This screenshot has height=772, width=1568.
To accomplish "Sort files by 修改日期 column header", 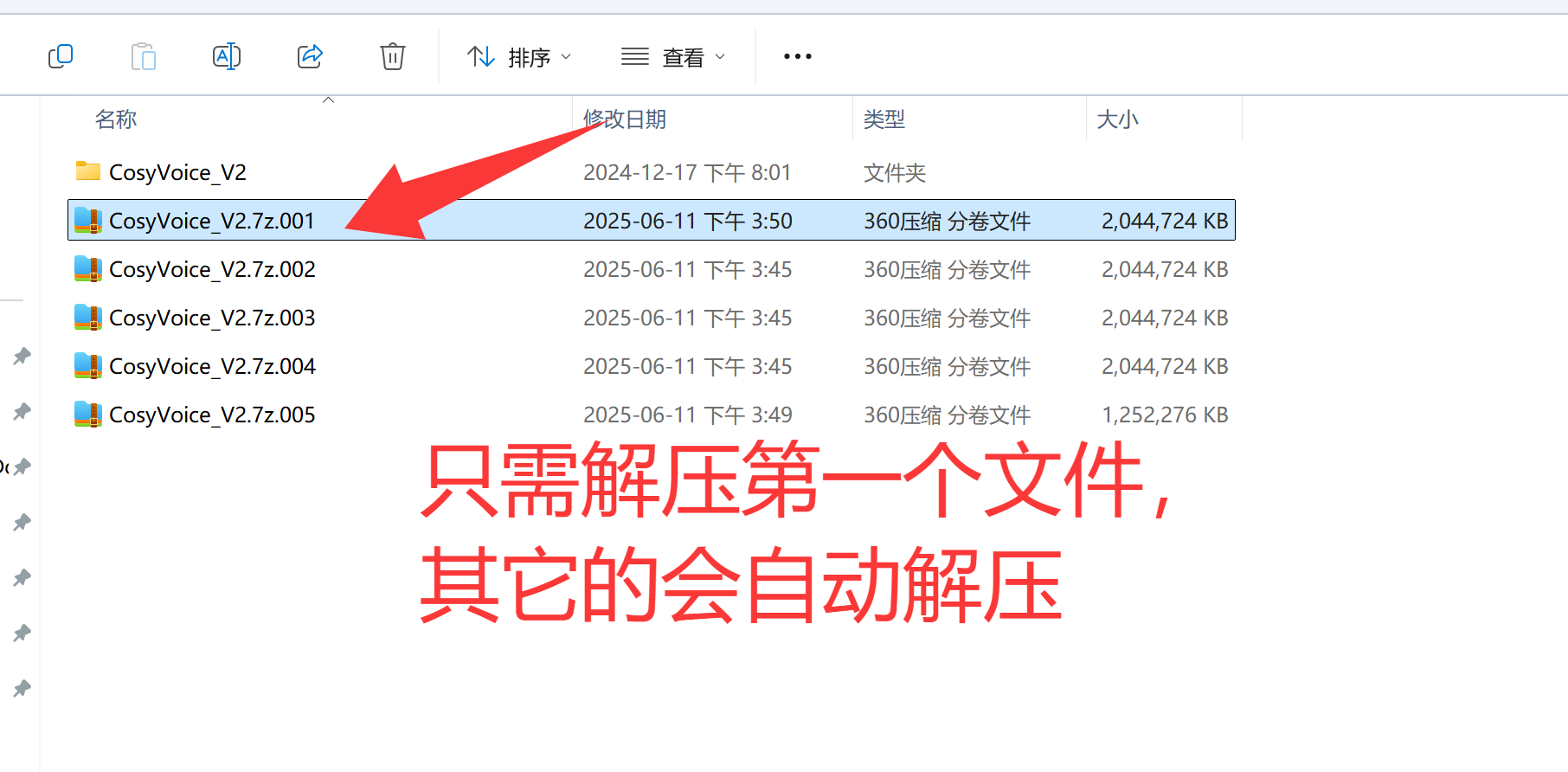I will 625,119.
